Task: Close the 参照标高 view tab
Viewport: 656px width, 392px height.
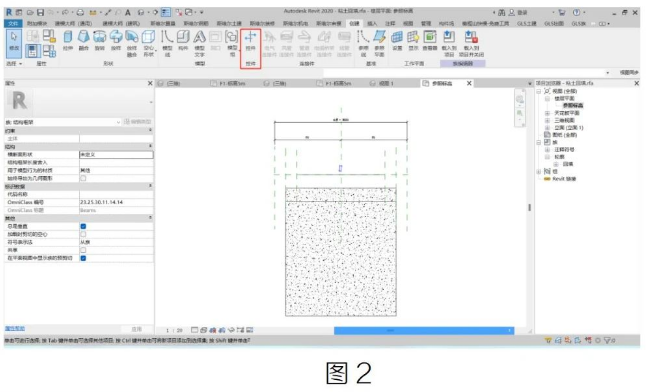Action: coord(469,84)
